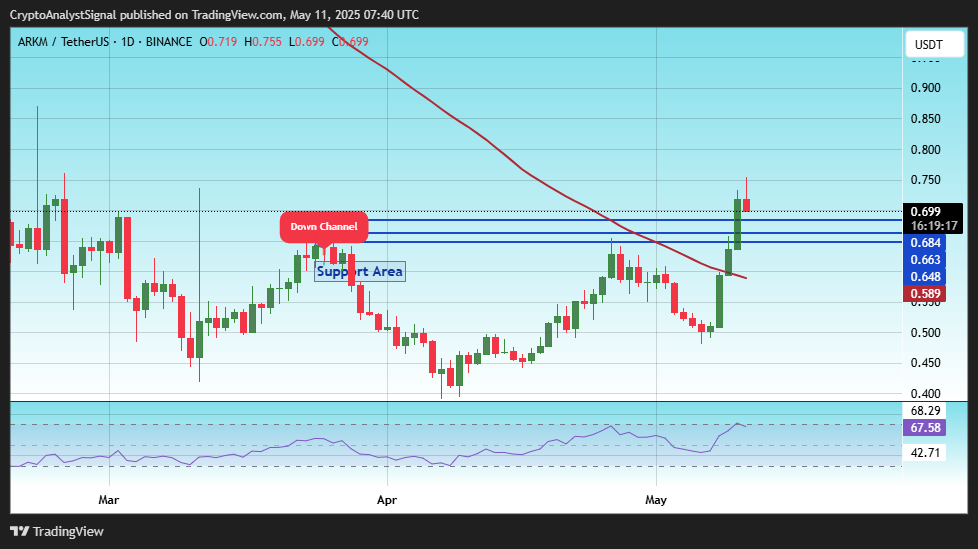This screenshot has width=978, height=549.
Task: Click the blue price label 0.663
Action: click(x=925, y=260)
